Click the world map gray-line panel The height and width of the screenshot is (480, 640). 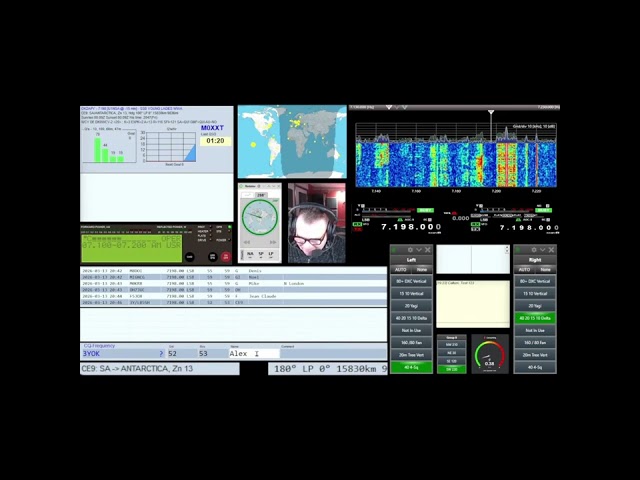tap(292, 142)
